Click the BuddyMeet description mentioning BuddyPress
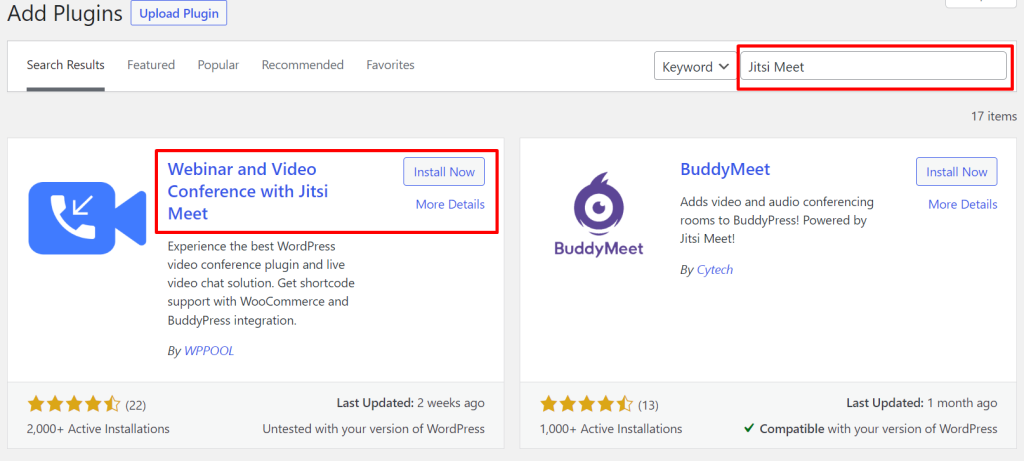 pos(777,220)
